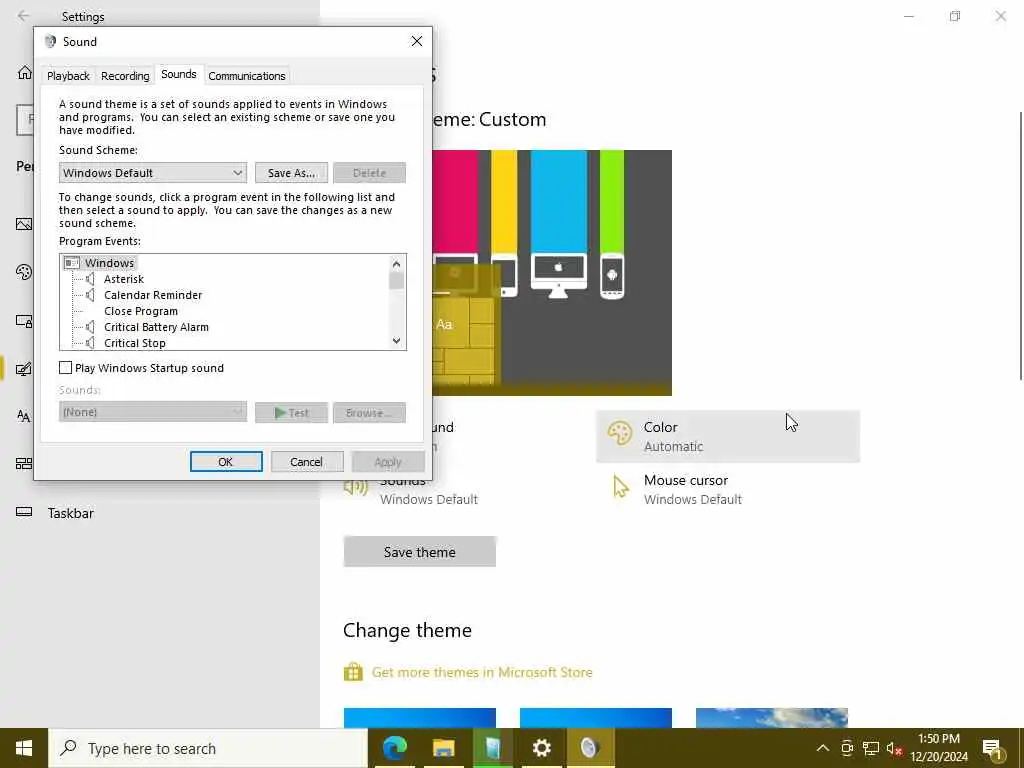Click the Save As... button
This screenshot has height=768, width=1024.
coord(291,173)
